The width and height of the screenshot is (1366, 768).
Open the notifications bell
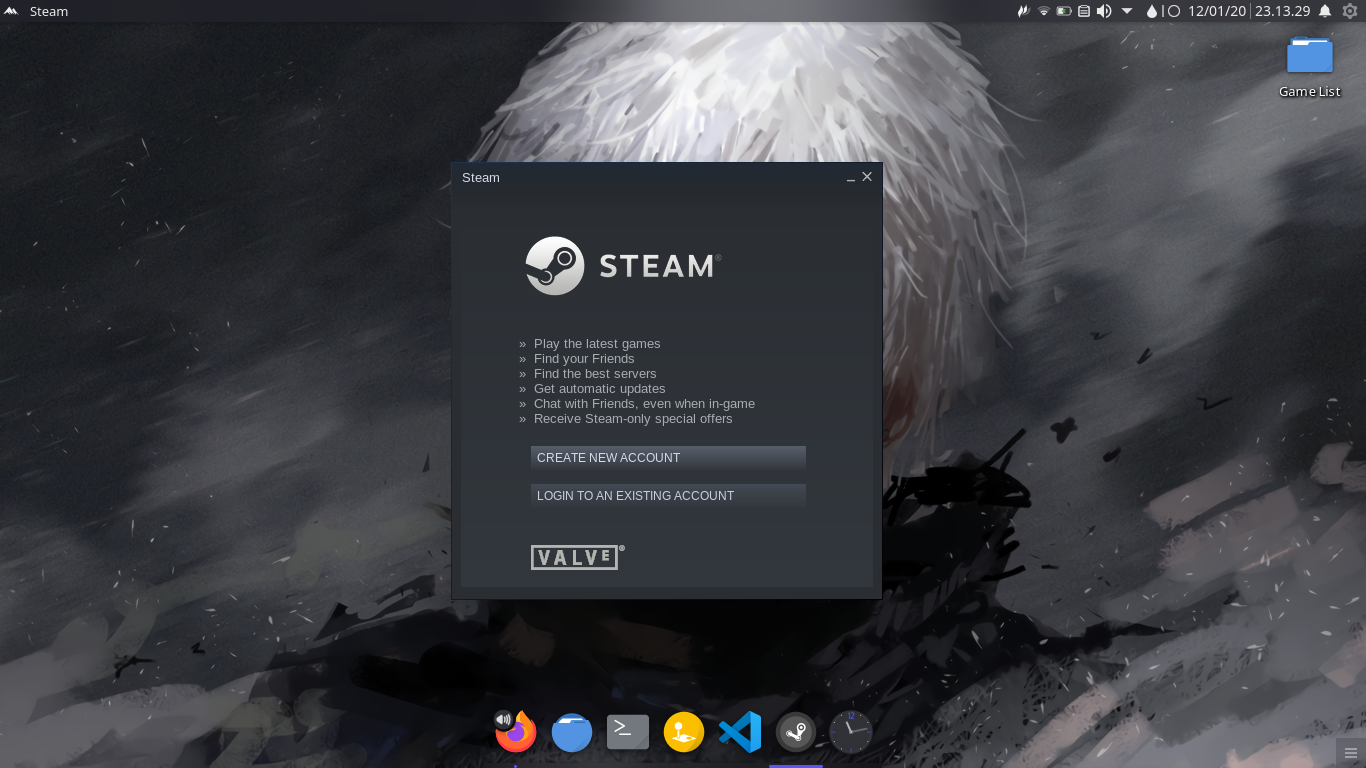click(1325, 11)
